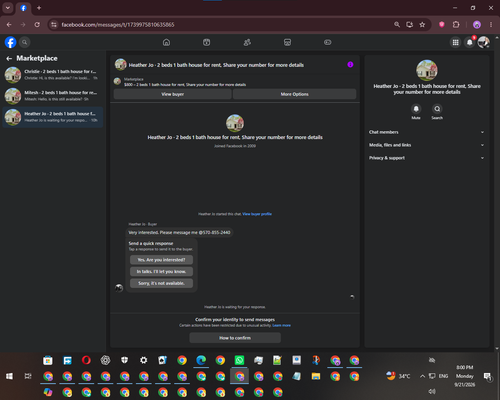Search in conversation using right panel icon

point(437,109)
